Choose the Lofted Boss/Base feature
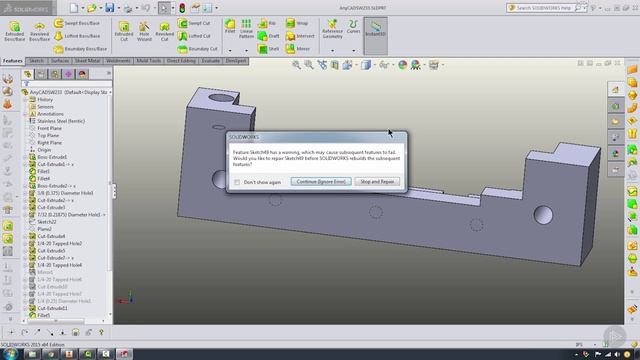640x360 pixels. pos(77,36)
